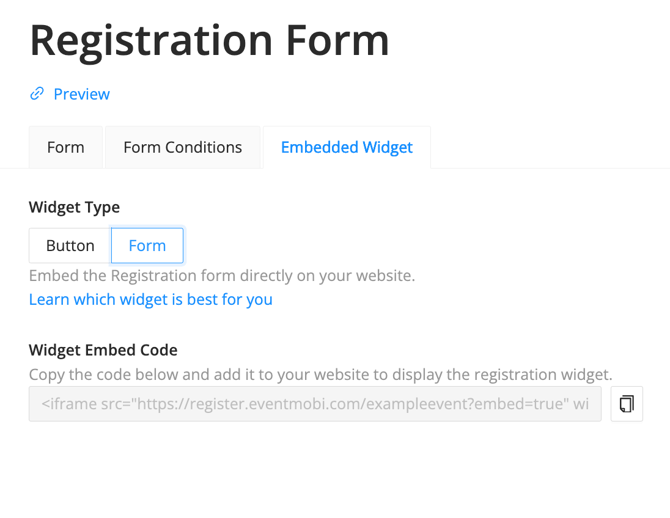The width and height of the screenshot is (670, 518).
Task: Click inside the iframe embed code field
Action: click(x=315, y=404)
